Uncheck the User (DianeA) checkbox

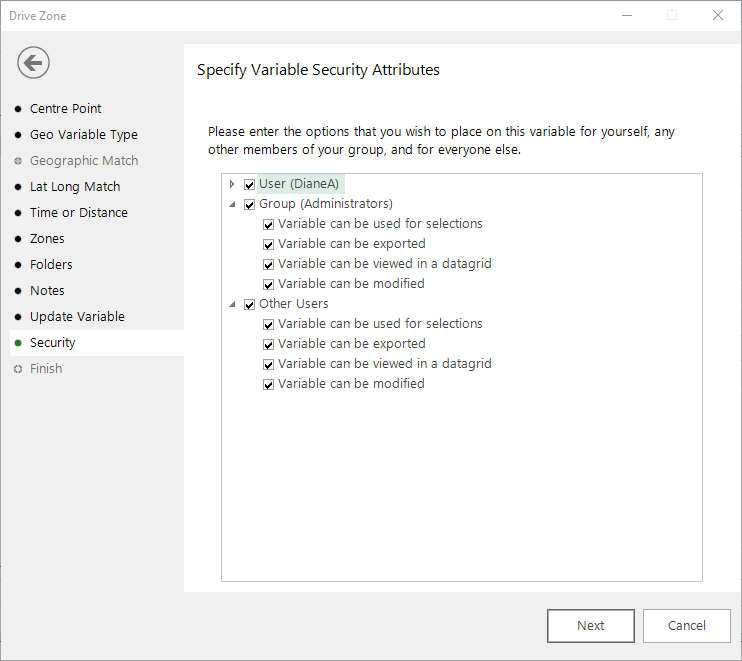249,185
